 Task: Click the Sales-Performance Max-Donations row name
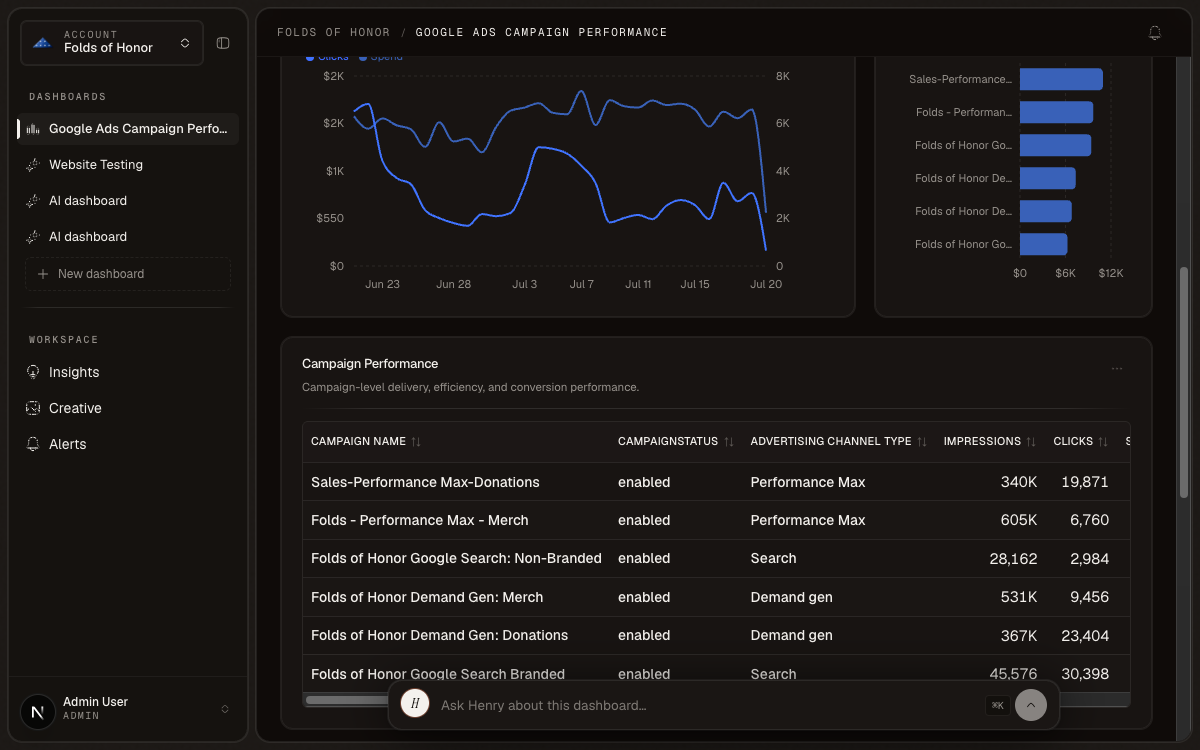(x=425, y=482)
